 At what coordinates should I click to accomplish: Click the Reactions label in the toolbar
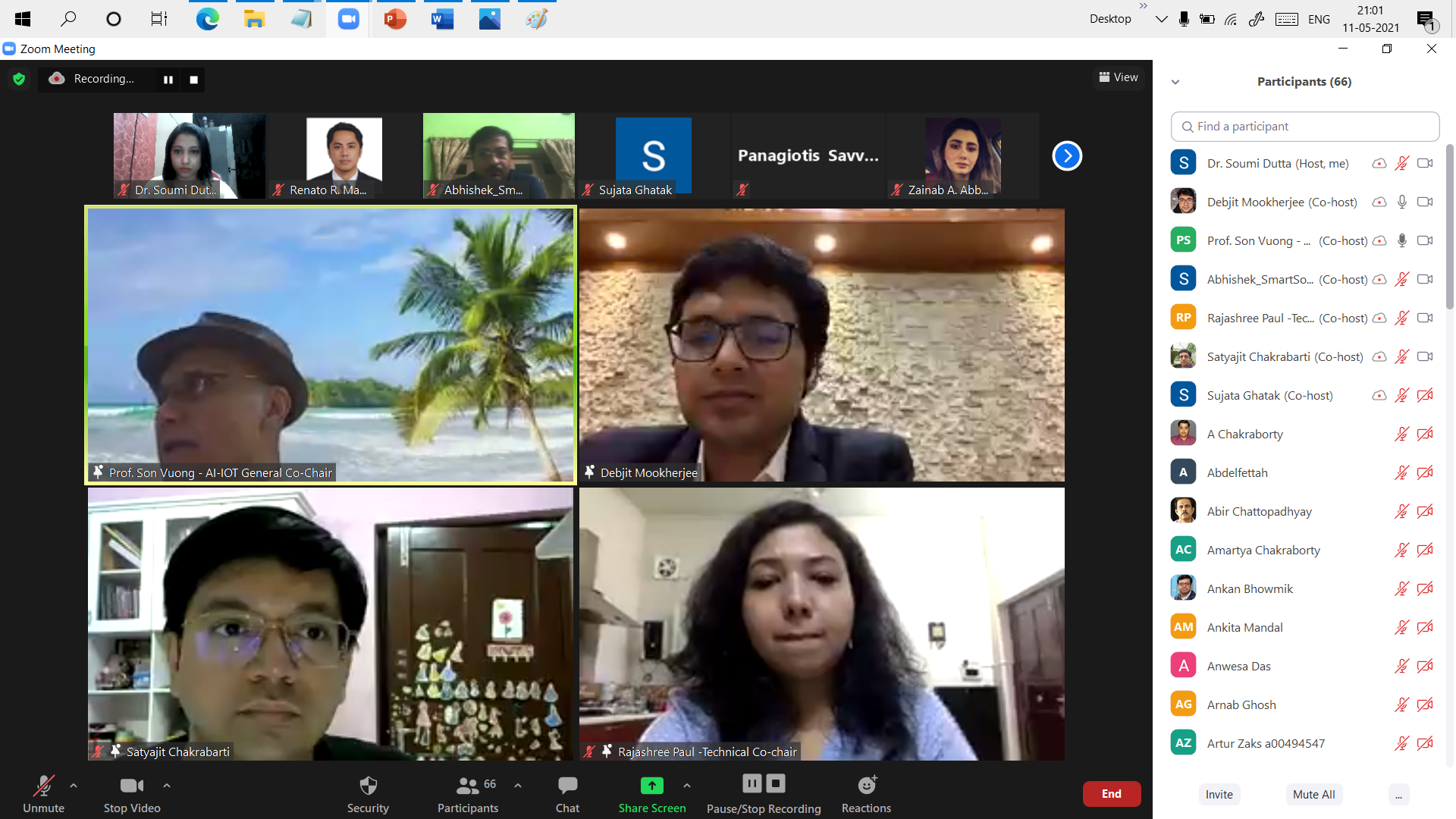point(867,808)
